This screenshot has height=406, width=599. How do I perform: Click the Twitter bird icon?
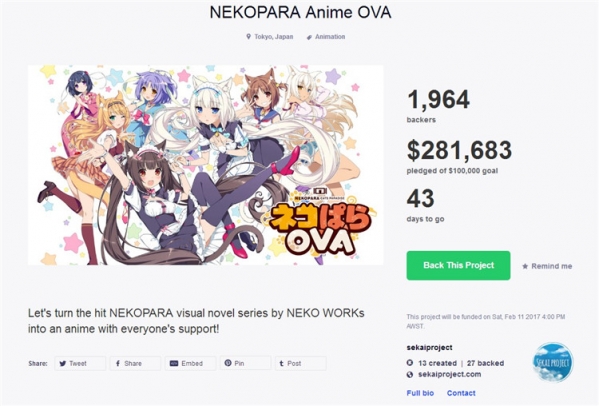point(63,363)
